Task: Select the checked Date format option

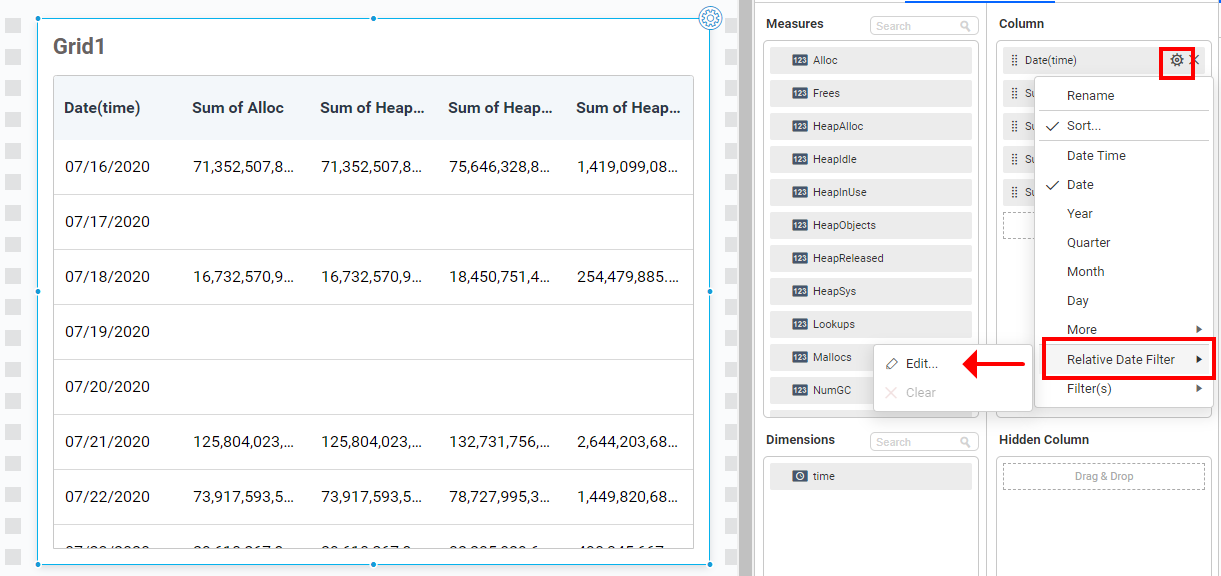Action: pos(1080,185)
